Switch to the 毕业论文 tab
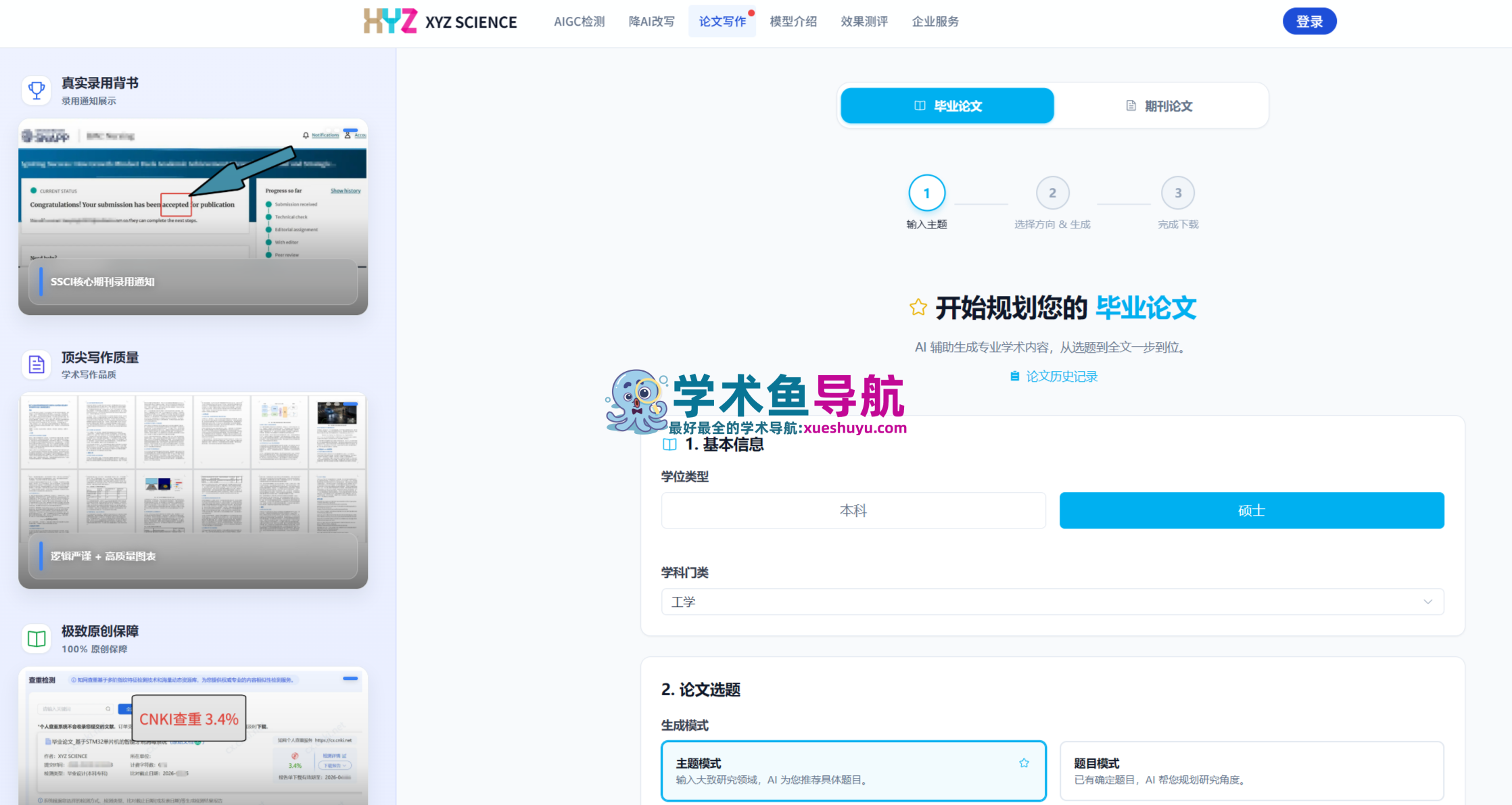This screenshot has height=805, width=1512. click(x=947, y=106)
